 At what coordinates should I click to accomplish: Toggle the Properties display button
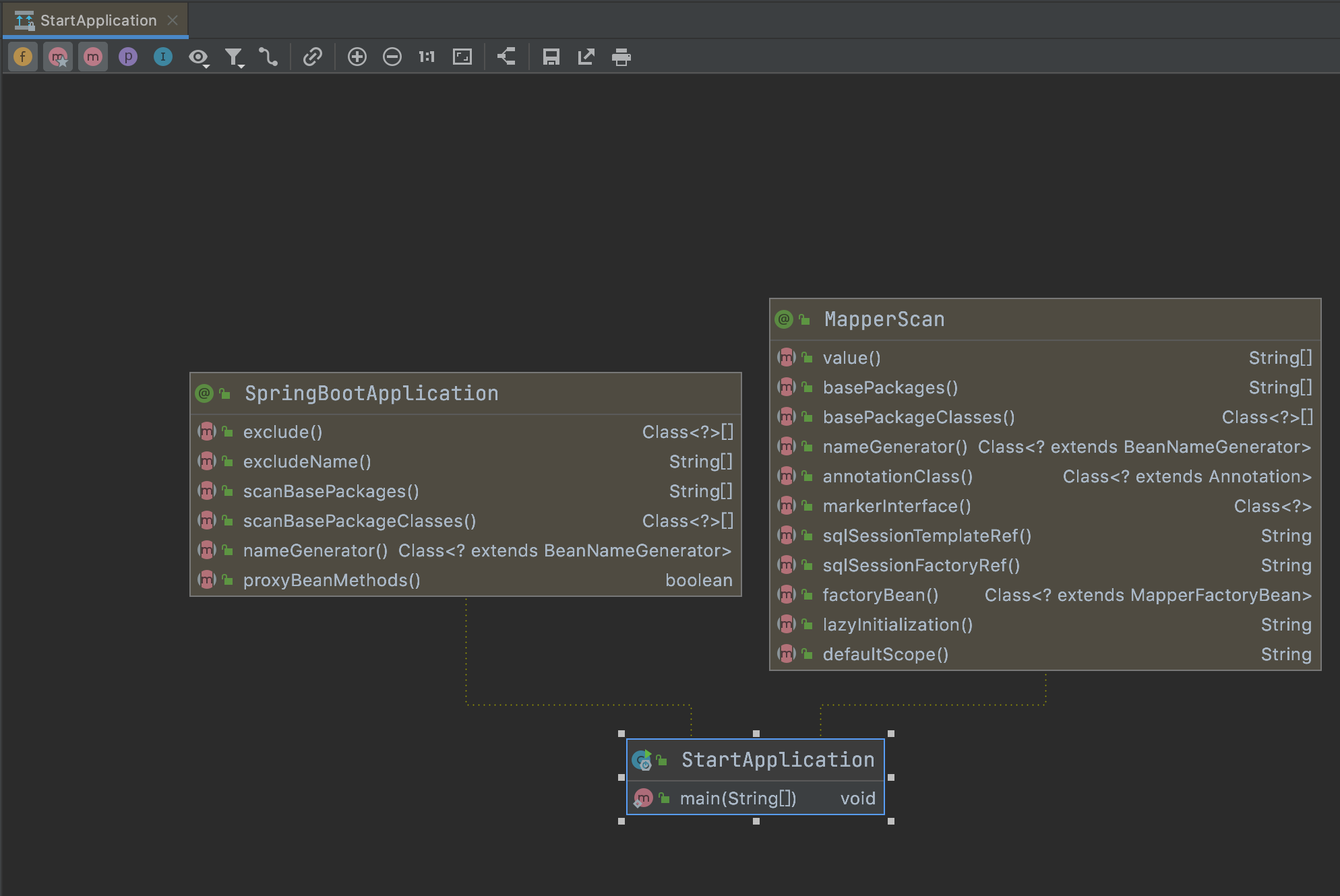(128, 57)
